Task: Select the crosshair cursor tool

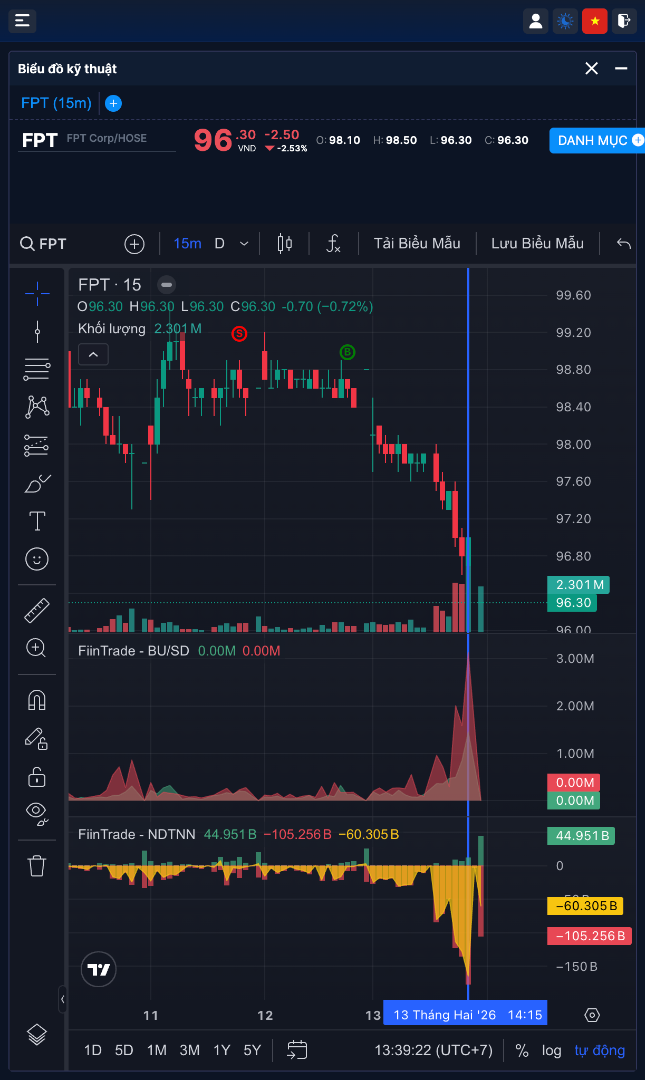Action: [x=37, y=293]
